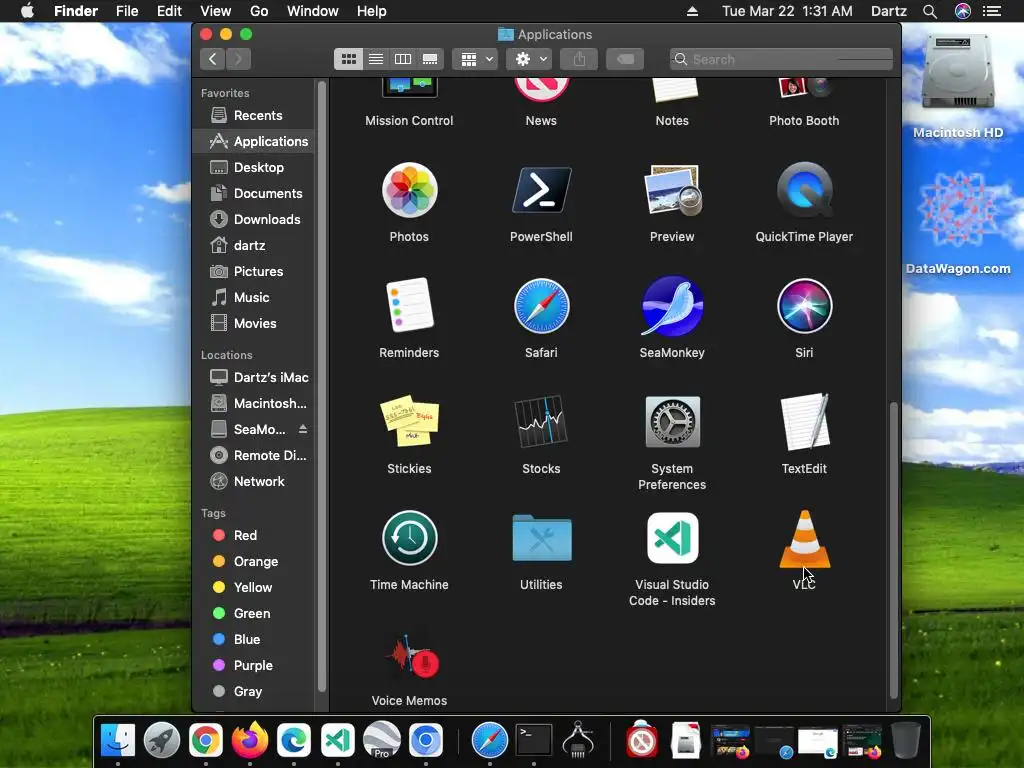
Task: Switch to list view in Finder toolbar
Action: click(376, 59)
